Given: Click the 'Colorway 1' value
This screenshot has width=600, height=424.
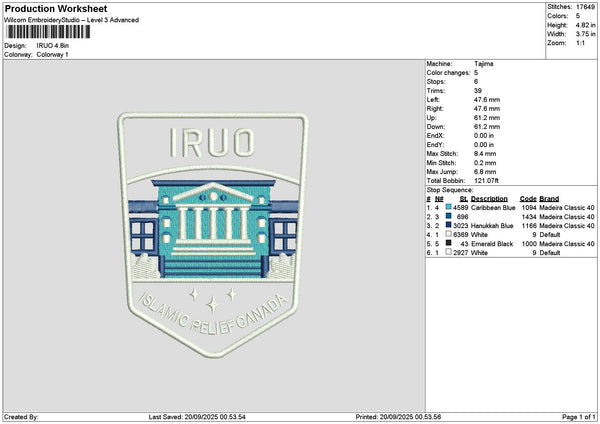Looking at the screenshot, I should pos(52,55).
